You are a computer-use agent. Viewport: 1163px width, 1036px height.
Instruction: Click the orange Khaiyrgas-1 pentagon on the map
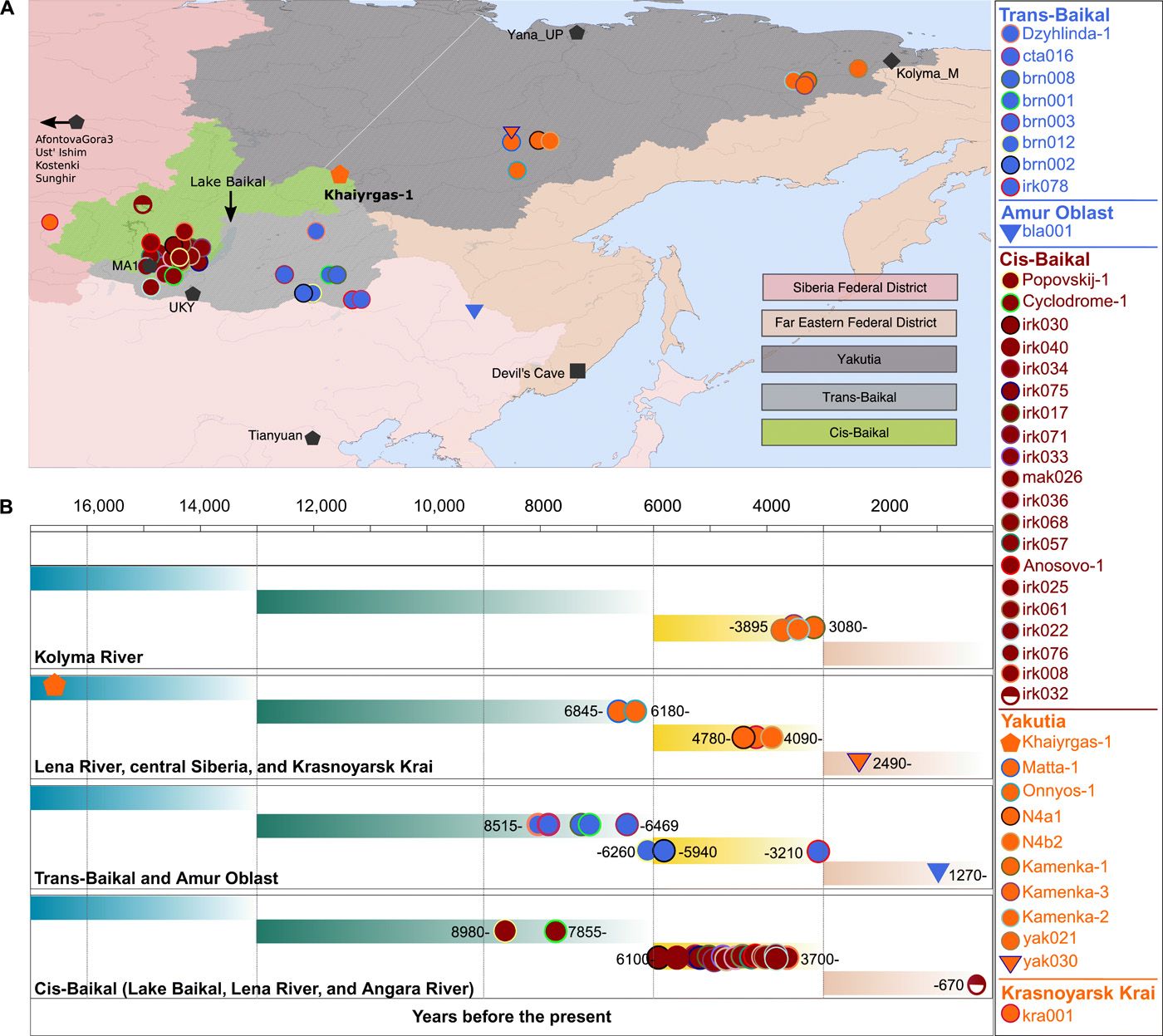(339, 174)
